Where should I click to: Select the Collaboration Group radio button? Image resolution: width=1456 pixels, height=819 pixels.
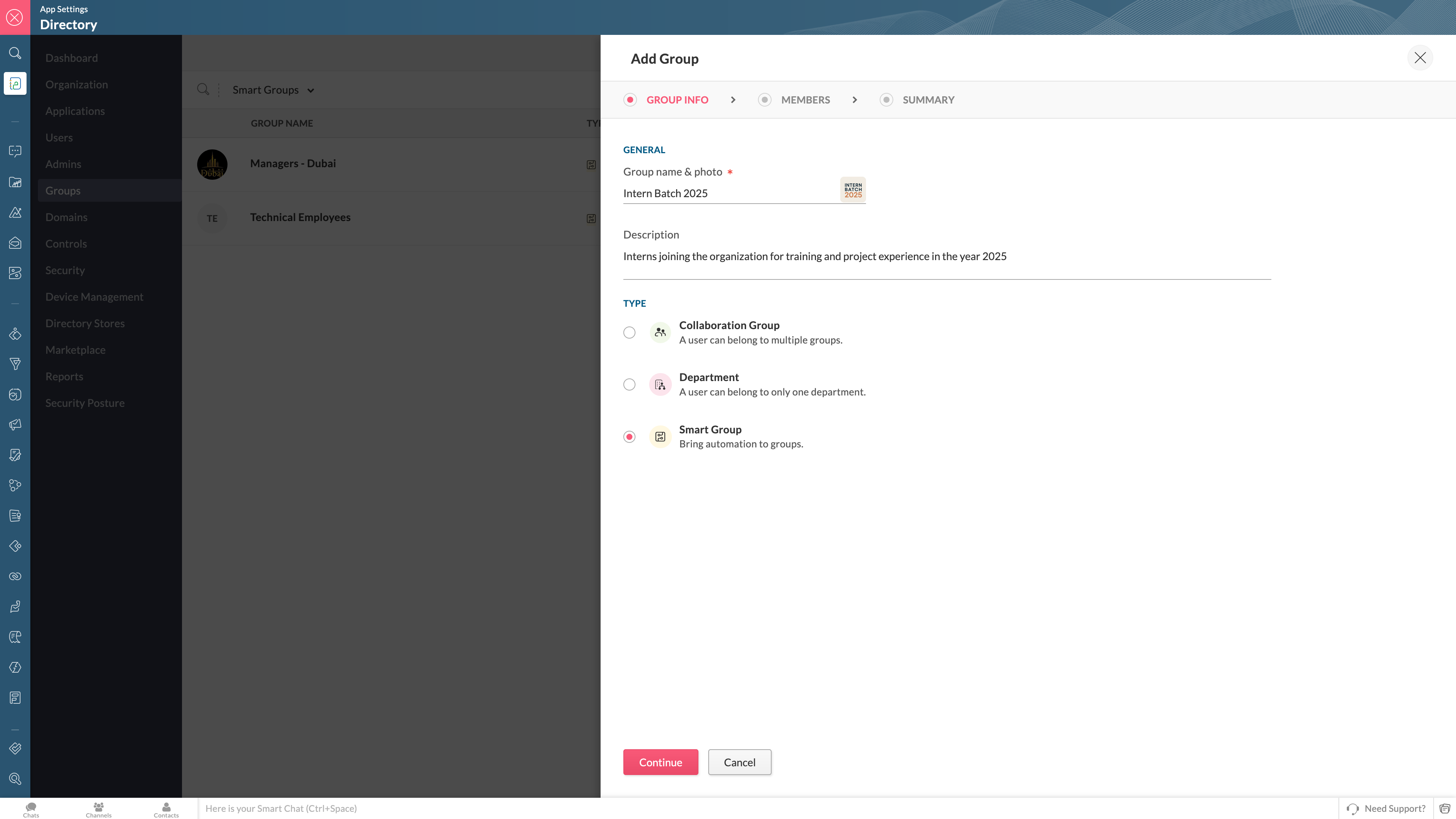[629, 333]
